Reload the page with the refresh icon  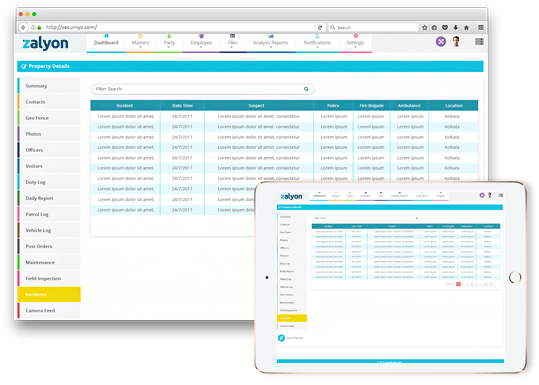click(320, 28)
